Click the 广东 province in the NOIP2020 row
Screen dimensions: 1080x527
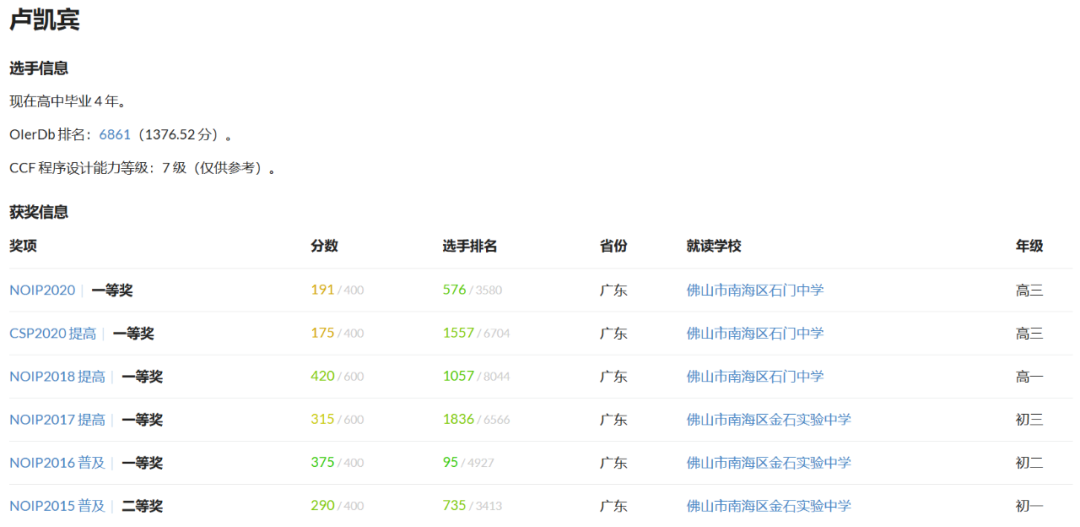click(x=614, y=290)
